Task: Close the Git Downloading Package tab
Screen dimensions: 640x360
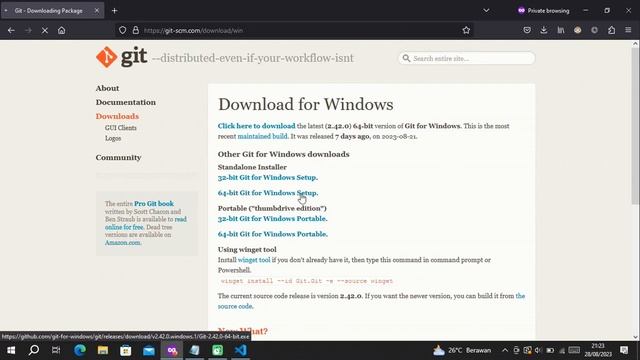Action: pyautogui.click(x=97, y=11)
